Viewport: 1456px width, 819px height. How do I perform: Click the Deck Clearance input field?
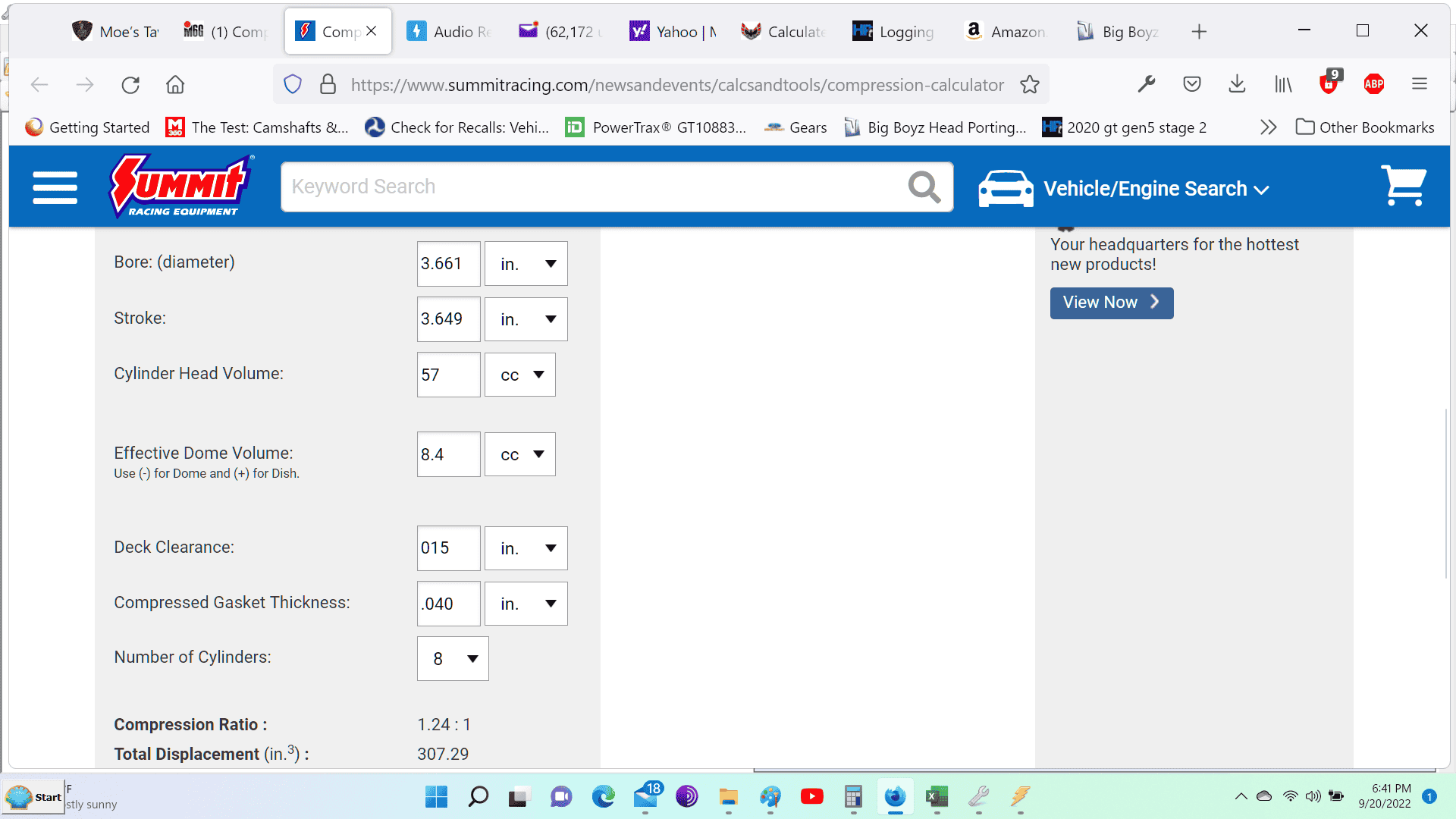point(448,548)
